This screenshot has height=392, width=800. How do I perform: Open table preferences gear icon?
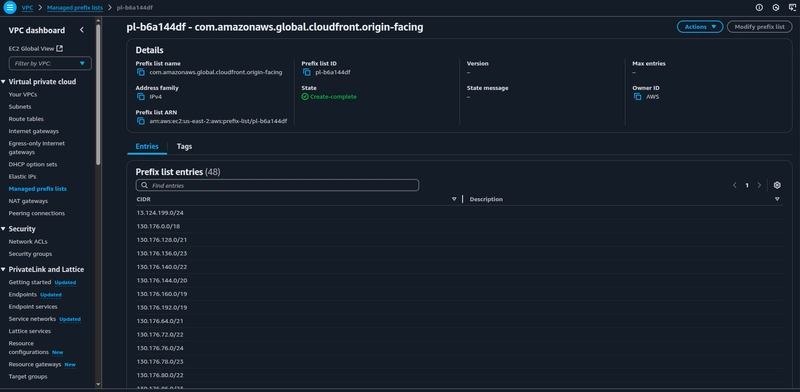click(x=777, y=185)
